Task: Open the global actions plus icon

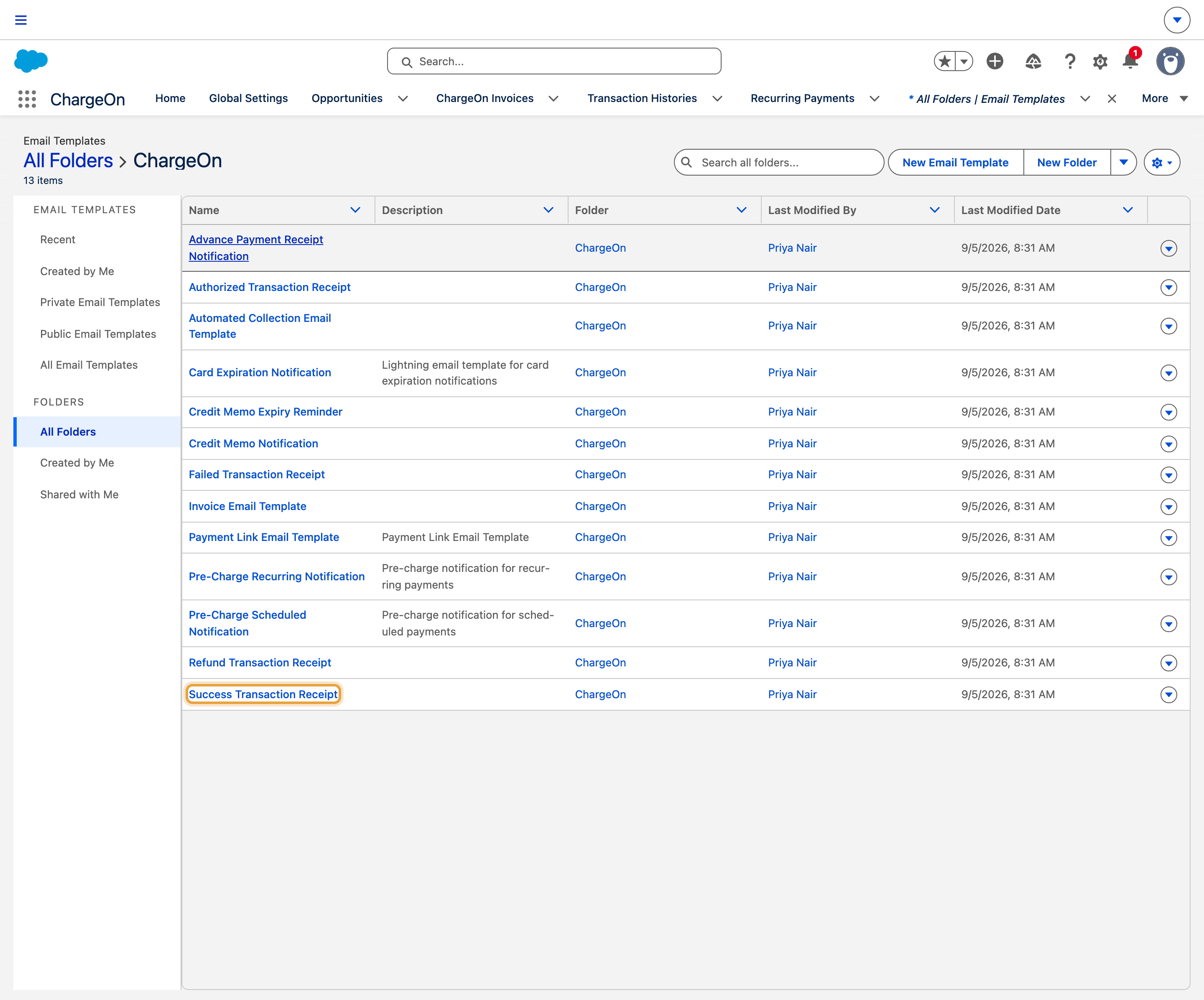Action: 995,61
